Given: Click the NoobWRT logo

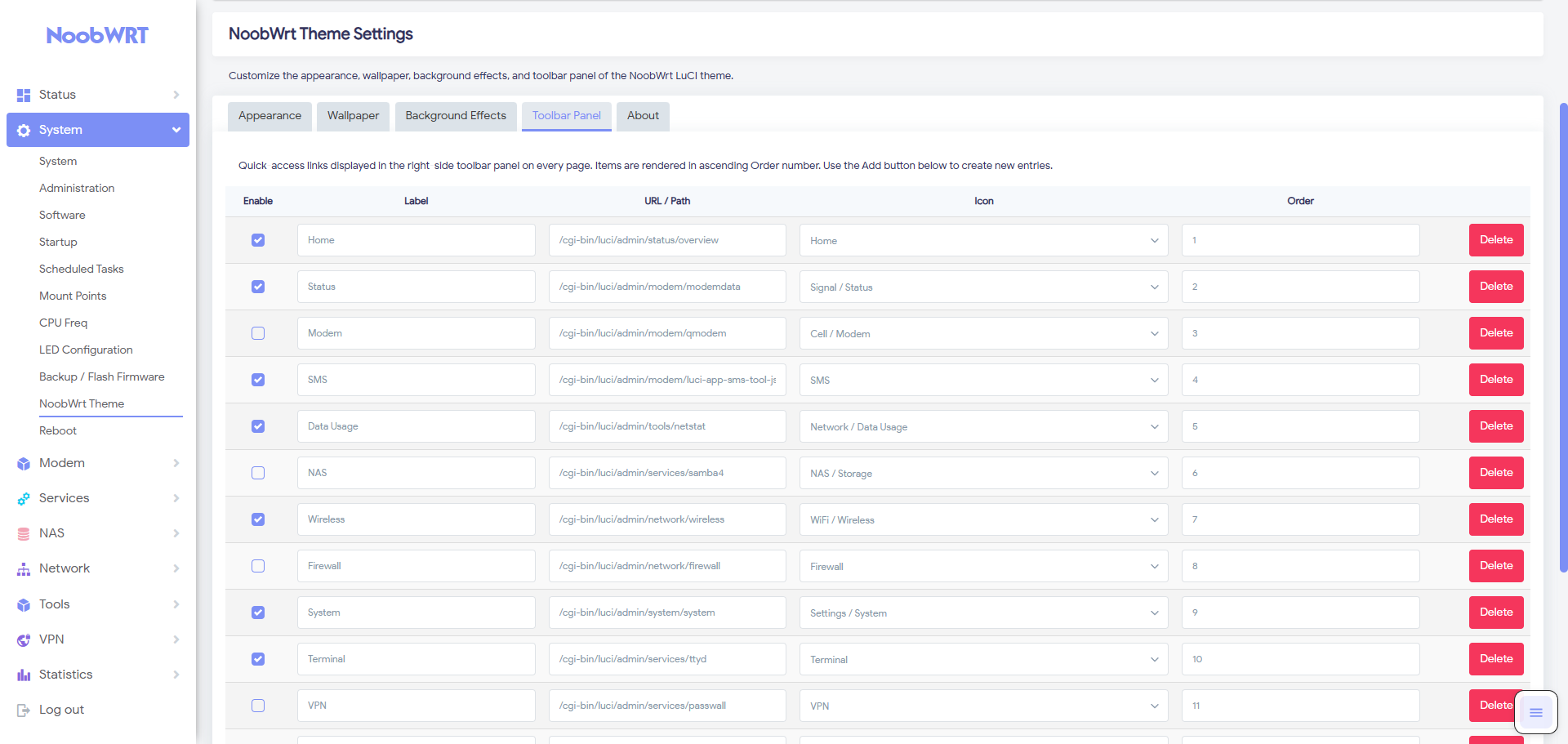Looking at the screenshot, I should tap(97, 35).
